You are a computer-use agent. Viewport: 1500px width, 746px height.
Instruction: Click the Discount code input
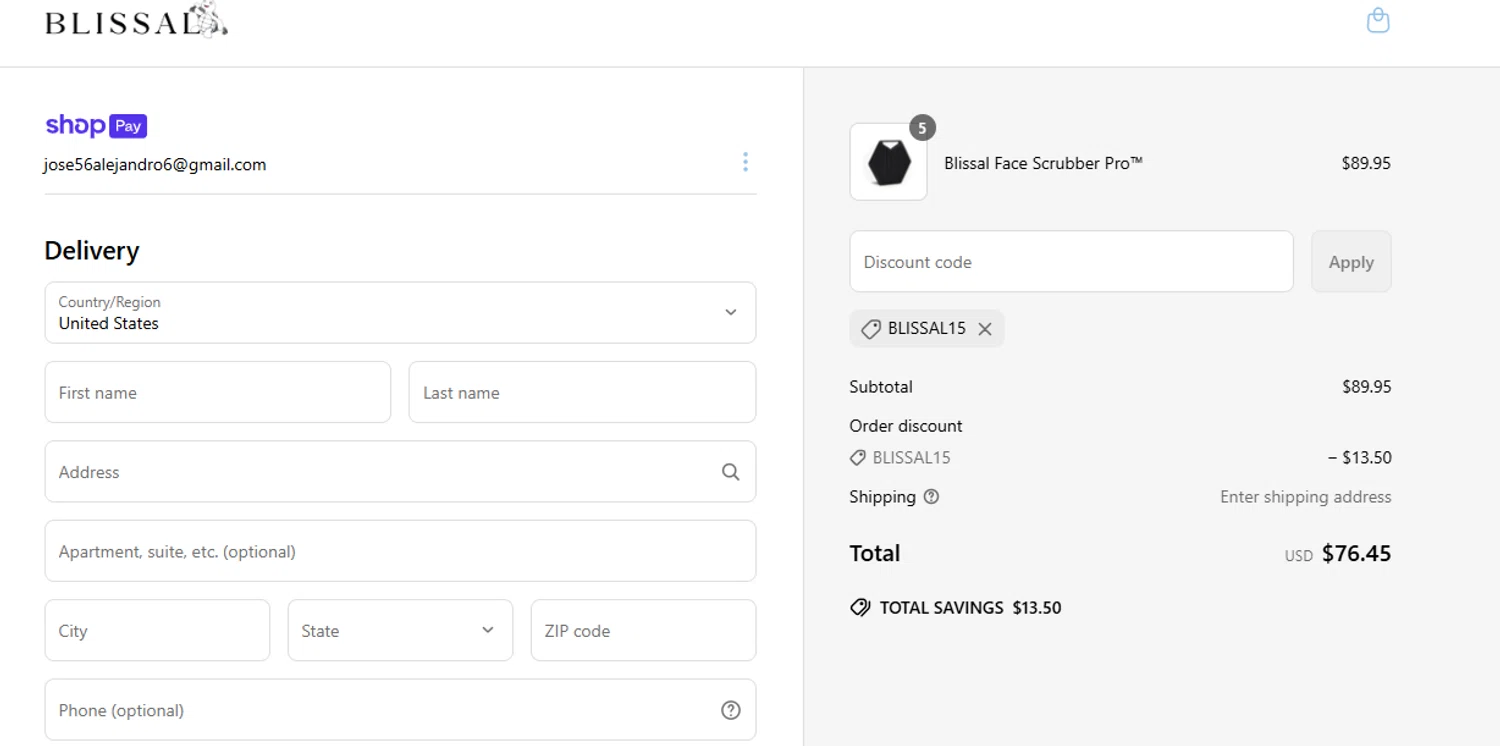pos(1071,262)
